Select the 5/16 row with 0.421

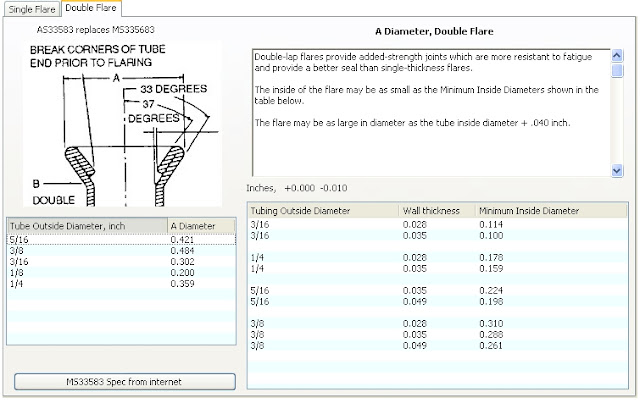121,239
